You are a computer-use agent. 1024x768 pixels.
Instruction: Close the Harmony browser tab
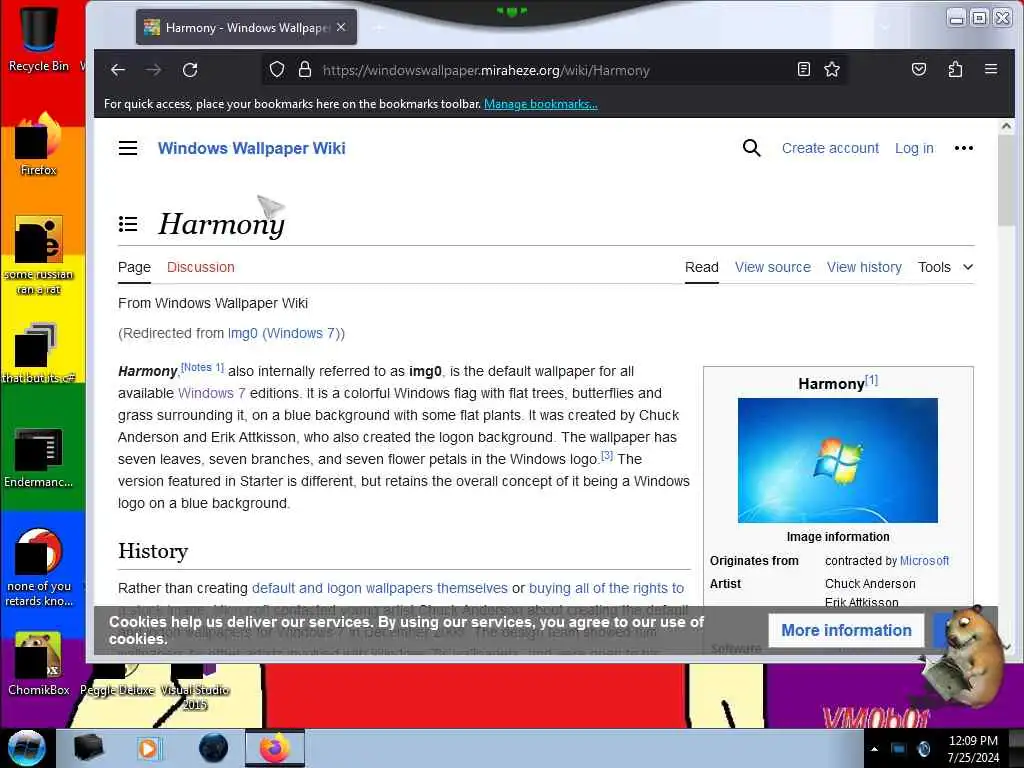click(x=341, y=27)
